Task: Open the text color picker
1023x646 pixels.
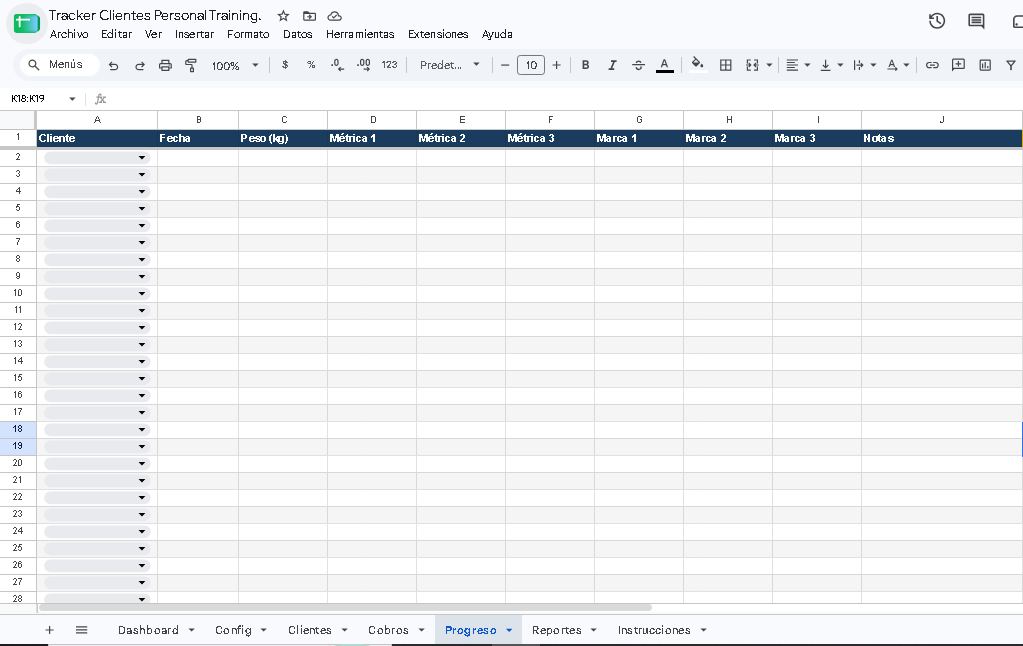Action: 664,65
